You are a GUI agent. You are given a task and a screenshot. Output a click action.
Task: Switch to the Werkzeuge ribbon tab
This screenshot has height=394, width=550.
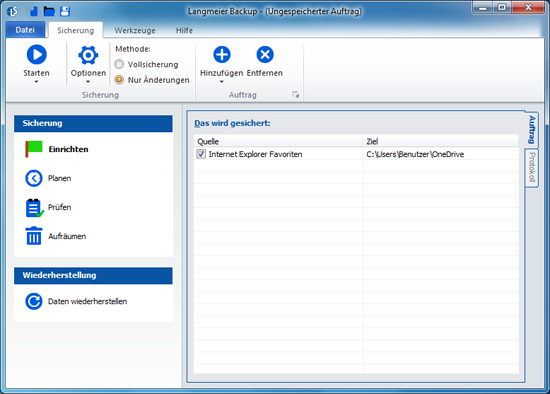point(135,31)
